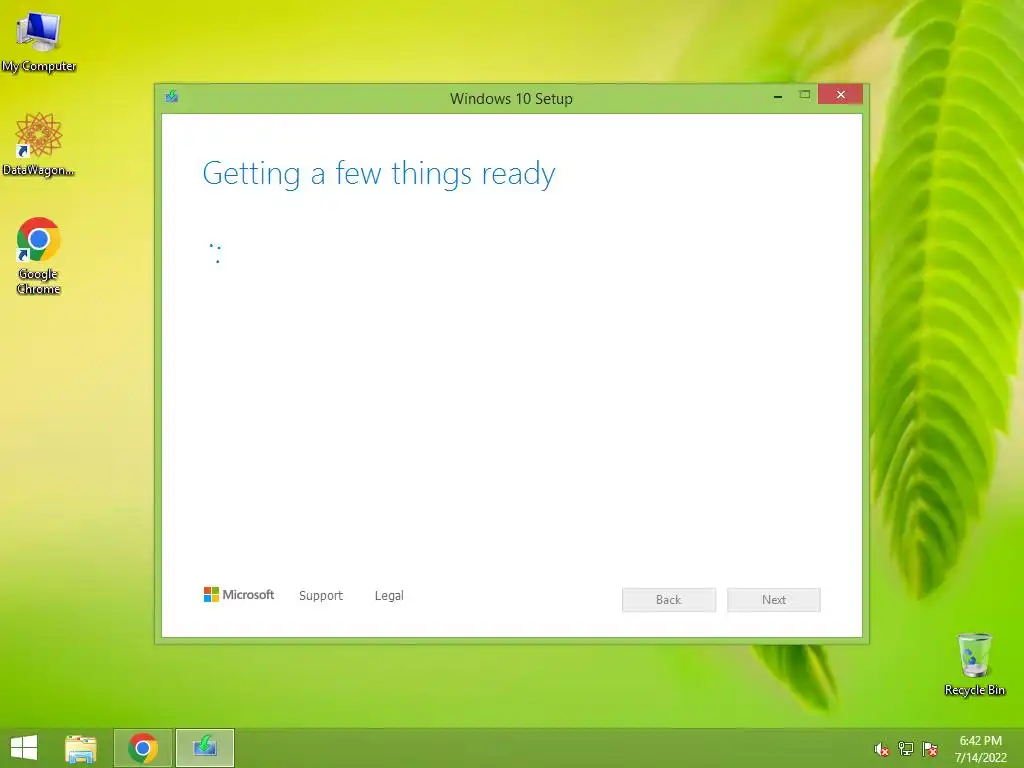Click the Microsoft logo
This screenshot has width=1024, height=768.
[239, 595]
